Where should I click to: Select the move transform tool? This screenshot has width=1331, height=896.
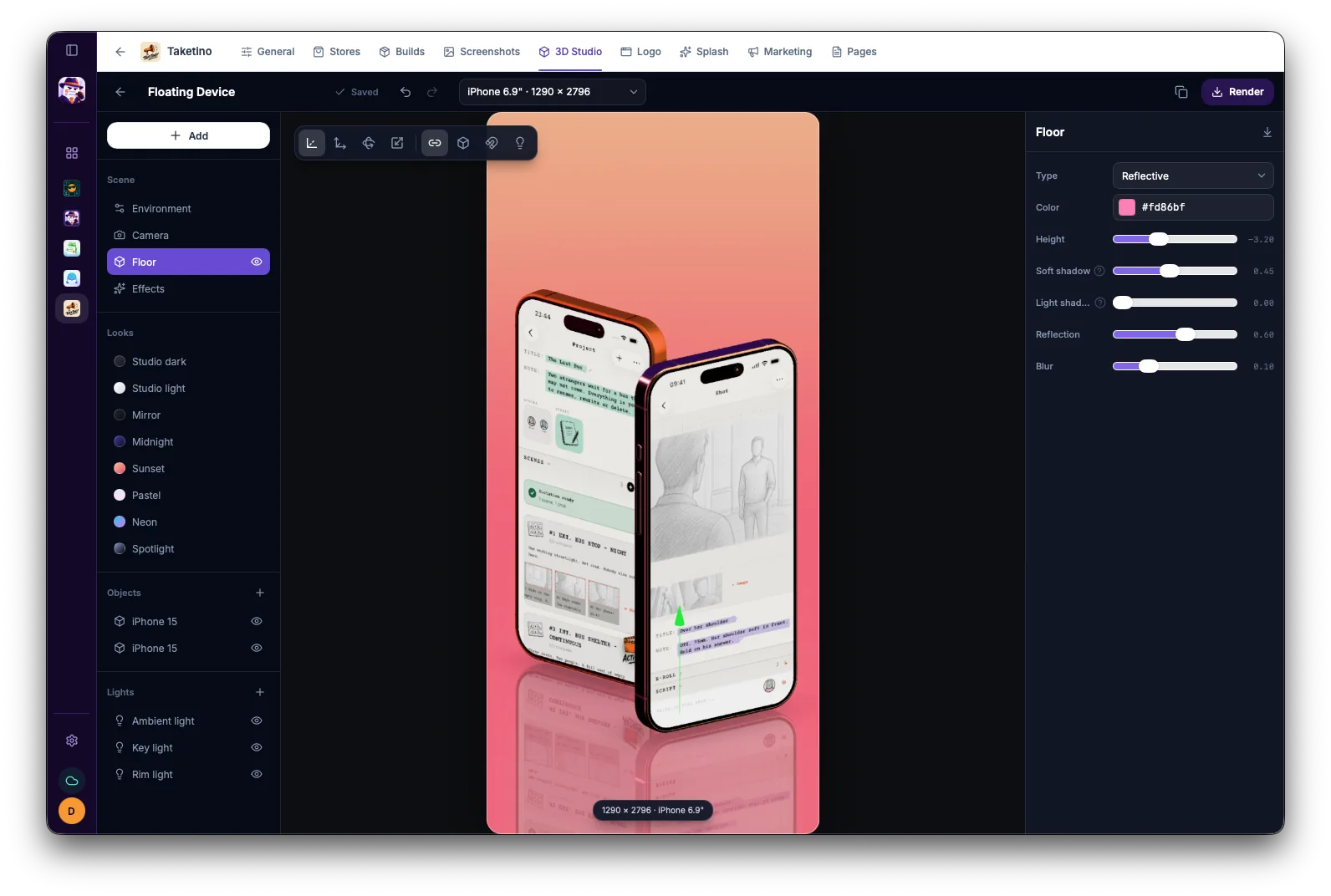click(340, 143)
